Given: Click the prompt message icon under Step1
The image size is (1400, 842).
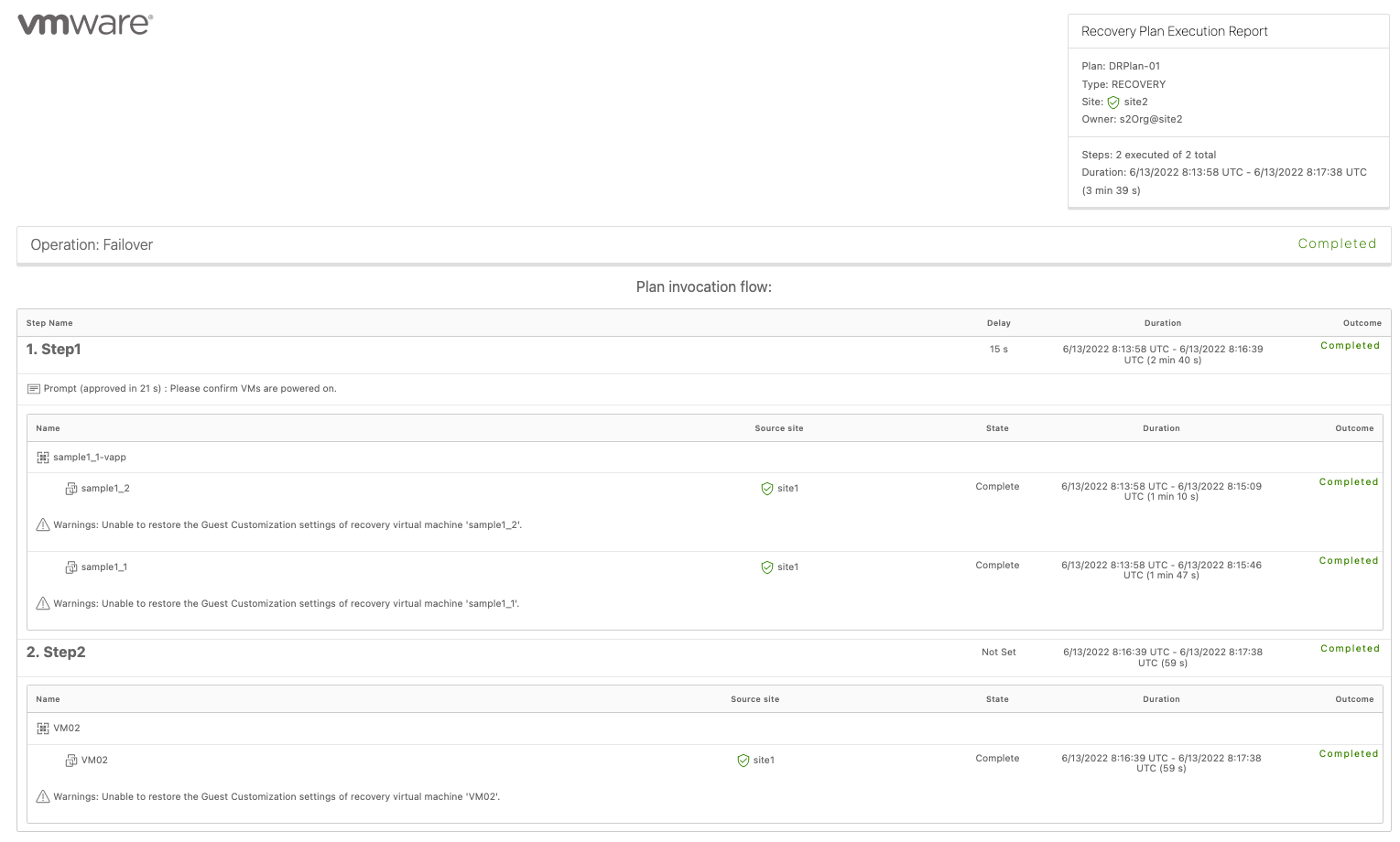Looking at the screenshot, I should [34, 389].
